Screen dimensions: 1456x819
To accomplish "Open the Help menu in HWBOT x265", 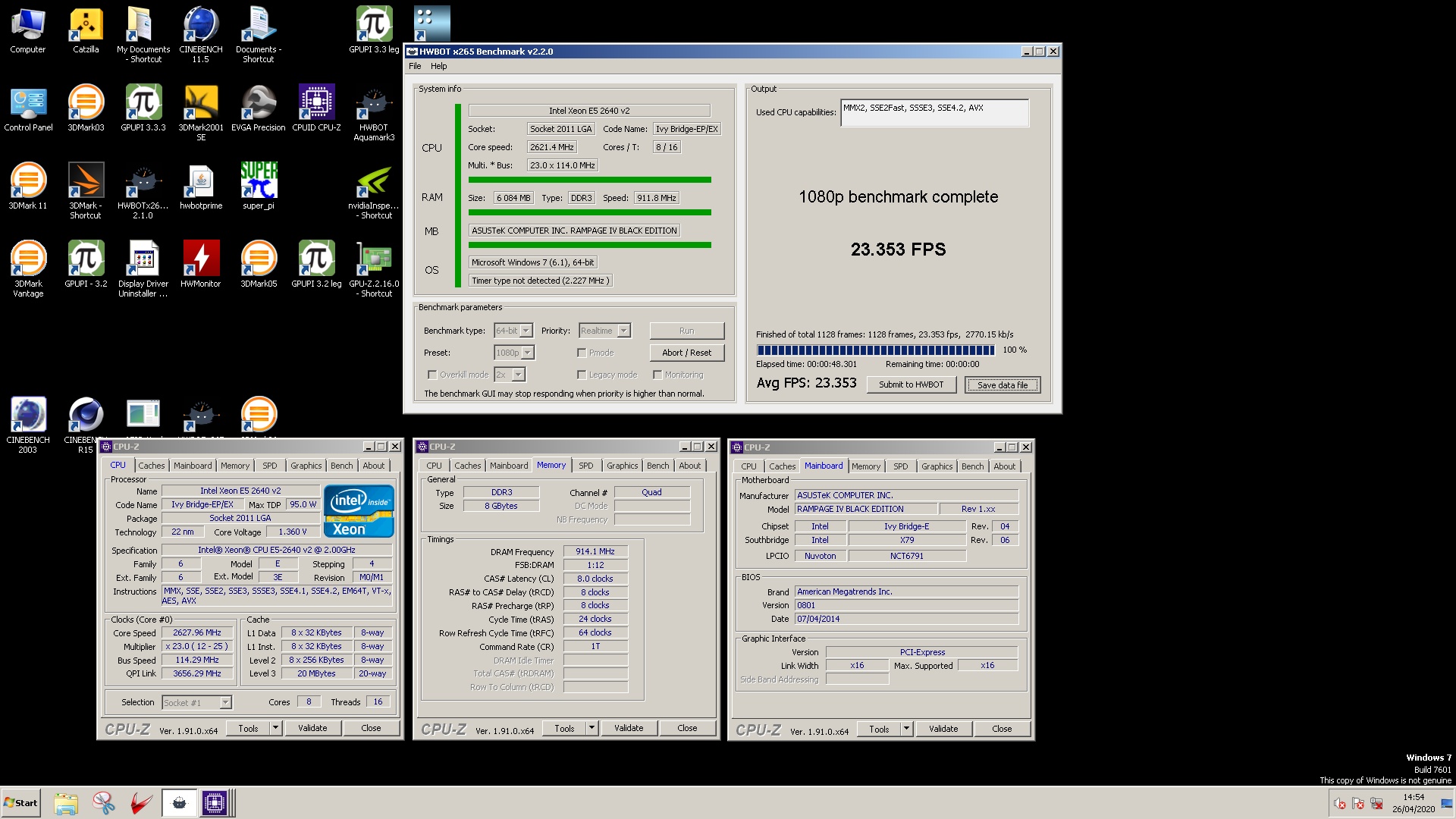I will (438, 66).
